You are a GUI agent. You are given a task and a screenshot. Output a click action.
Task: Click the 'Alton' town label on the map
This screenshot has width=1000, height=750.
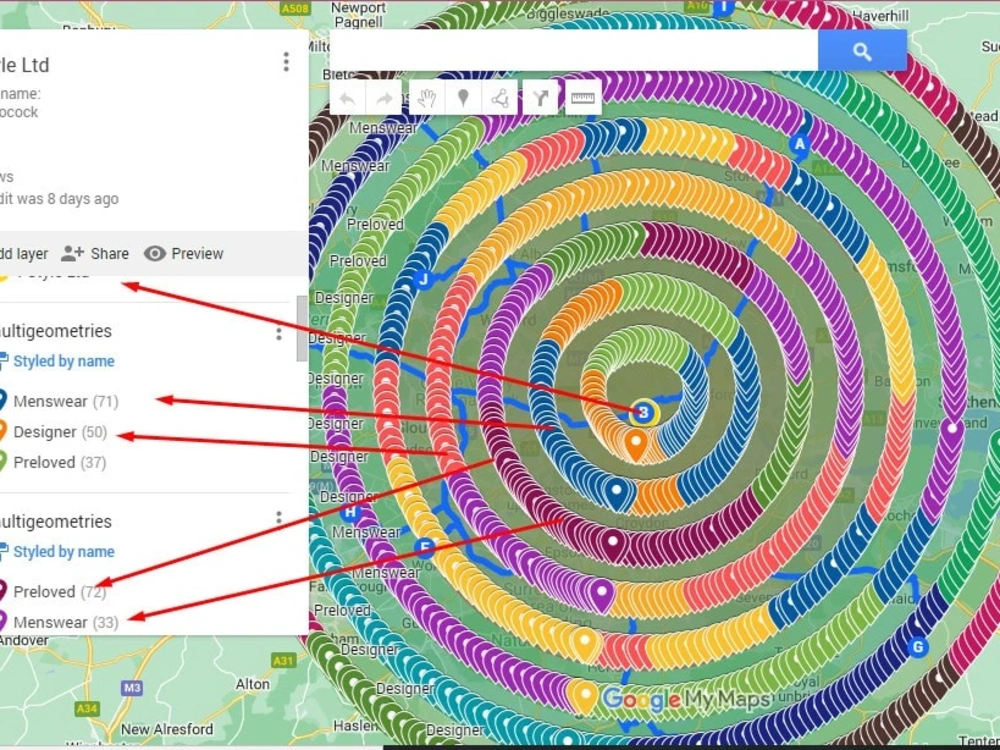(x=253, y=684)
